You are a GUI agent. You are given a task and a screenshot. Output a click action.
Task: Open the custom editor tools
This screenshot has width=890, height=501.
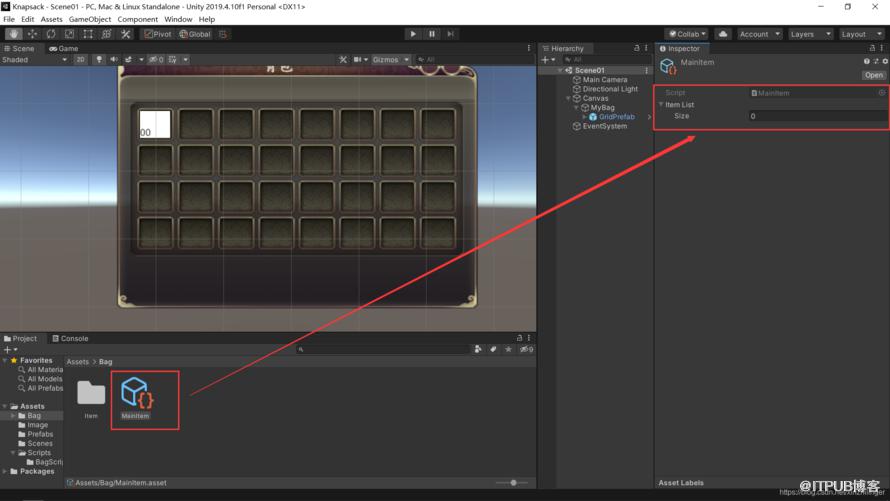[125, 34]
